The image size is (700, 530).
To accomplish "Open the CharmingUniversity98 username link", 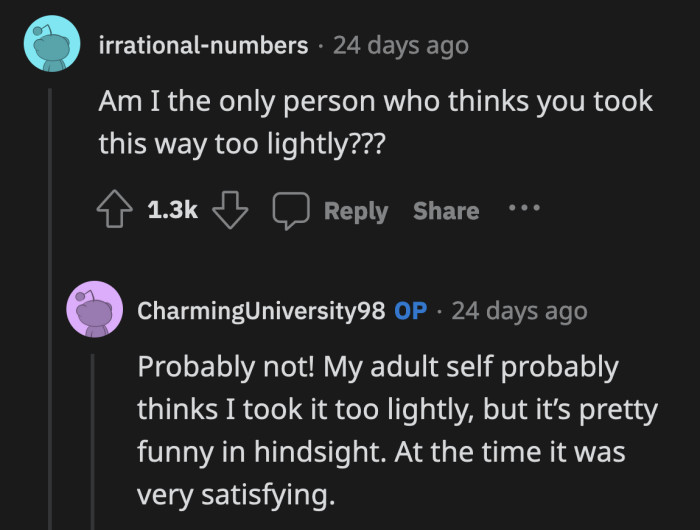I will click(x=260, y=310).
